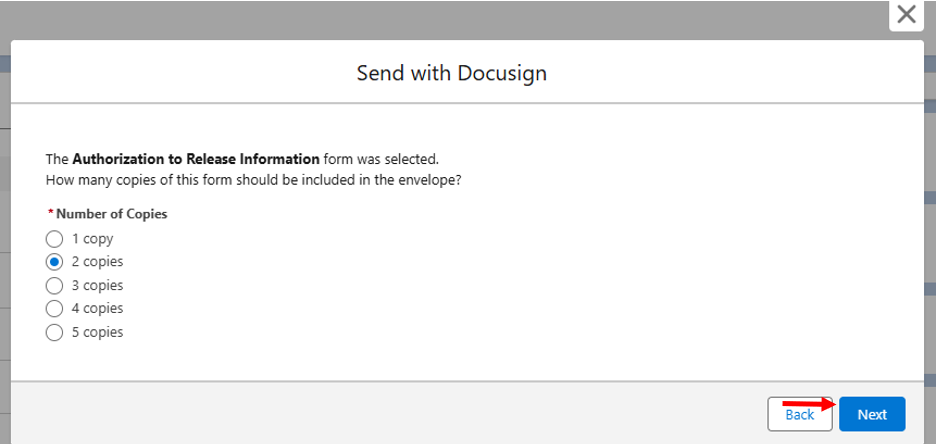Click the Number of Copies label
This screenshot has height=444, width=937.
(112, 214)
